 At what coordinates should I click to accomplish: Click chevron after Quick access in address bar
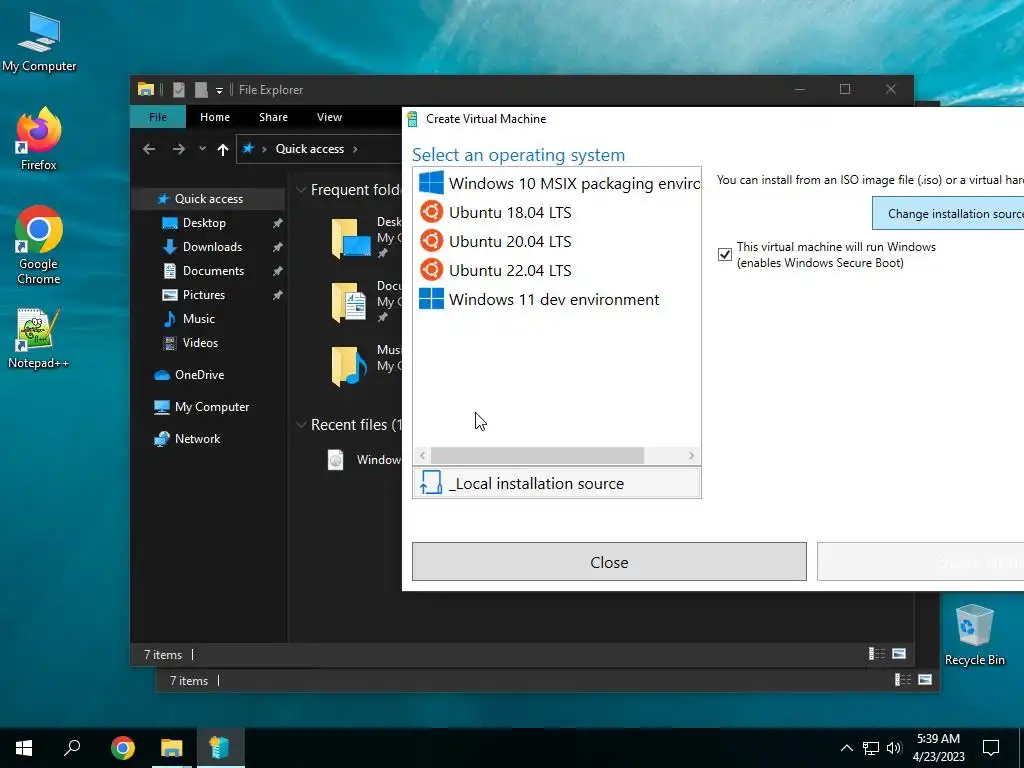click(x=355, y=149)
